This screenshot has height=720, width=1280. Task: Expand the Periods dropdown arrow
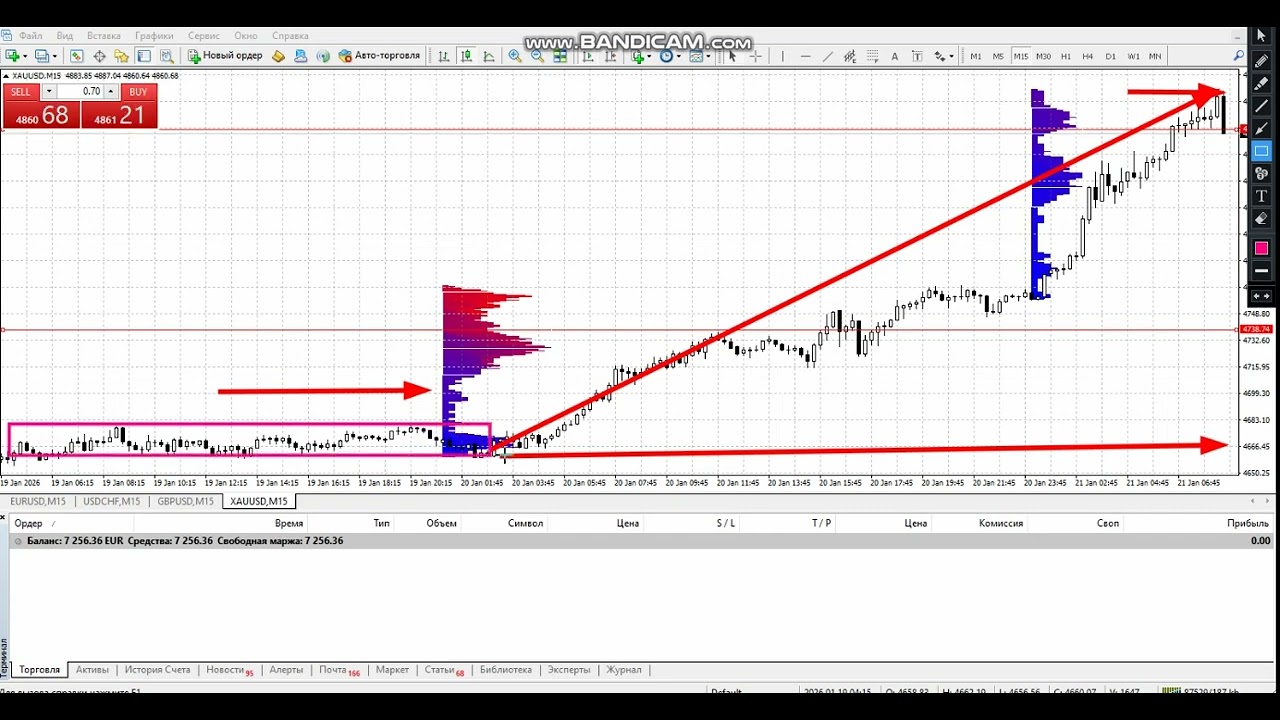click(679, 56)
